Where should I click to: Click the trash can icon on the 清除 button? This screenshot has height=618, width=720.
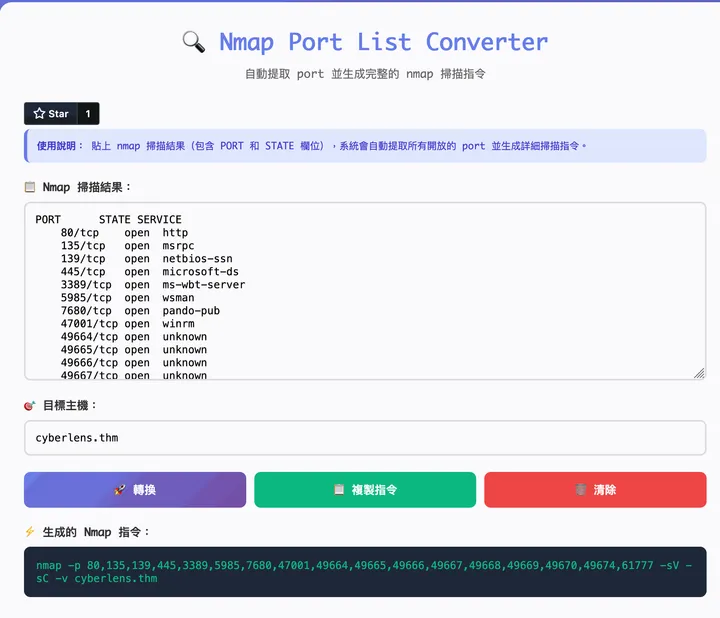point(580,490)
